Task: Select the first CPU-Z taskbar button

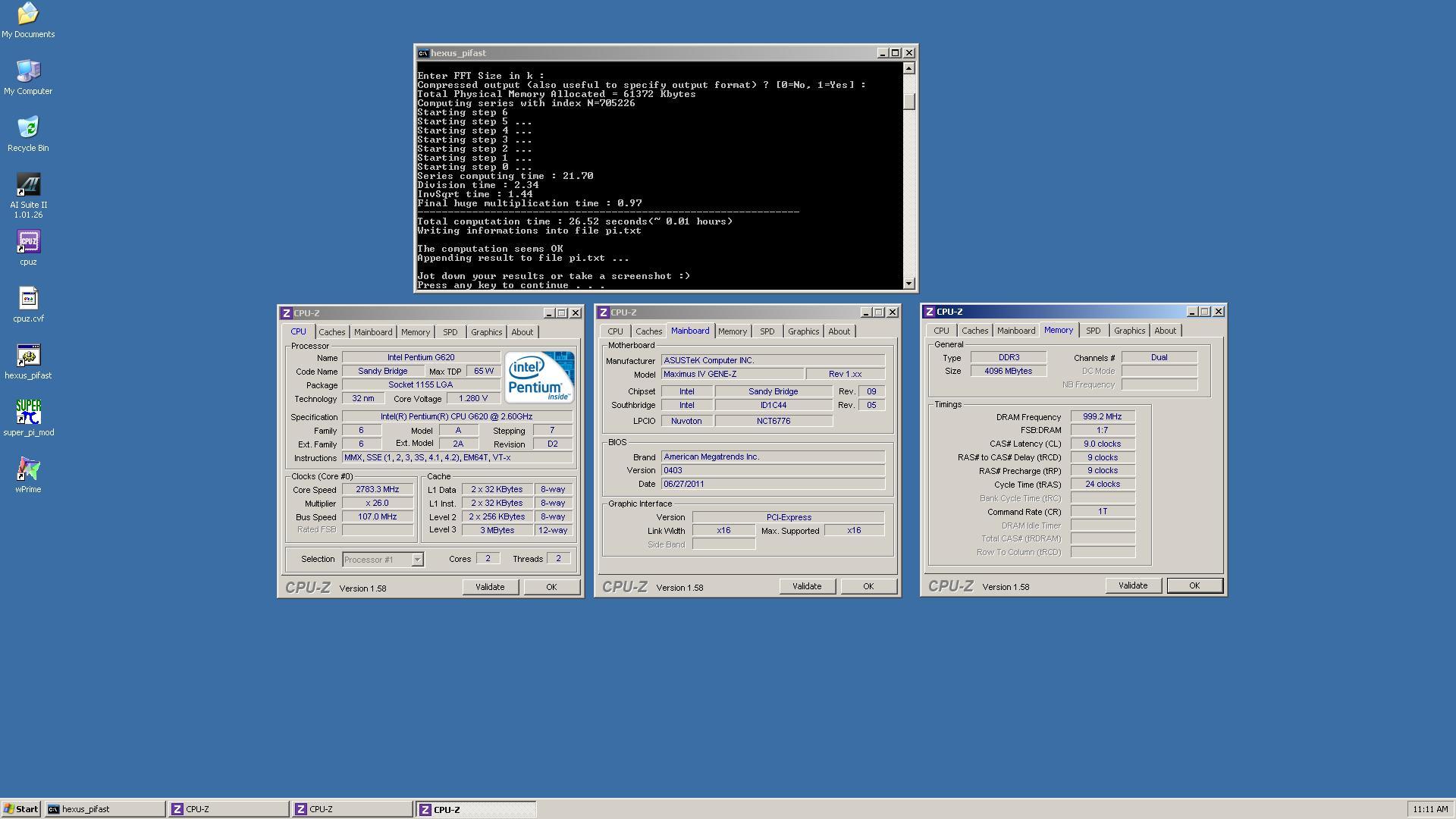Action: (x=228, y=809)
